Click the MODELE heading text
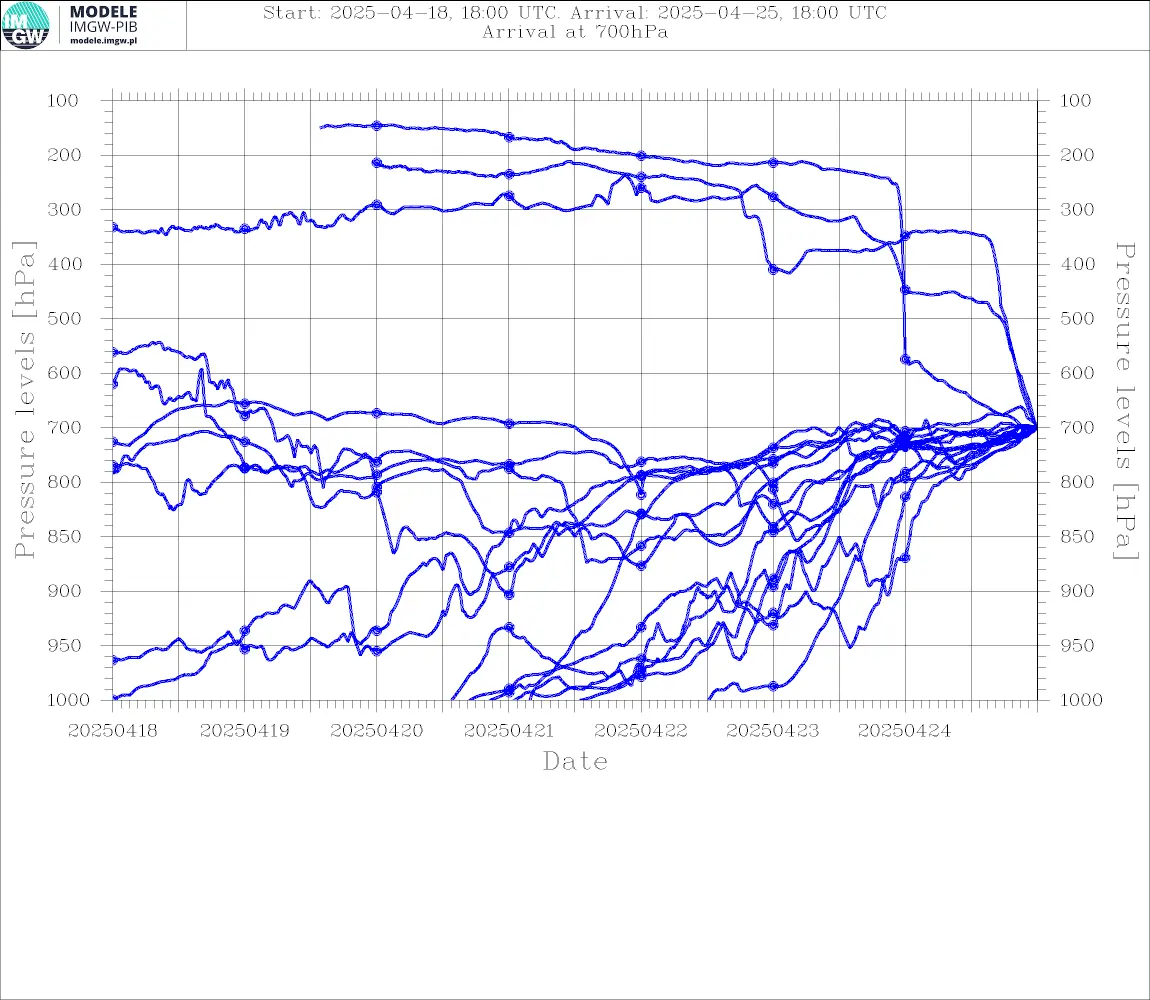 [103, 12]
